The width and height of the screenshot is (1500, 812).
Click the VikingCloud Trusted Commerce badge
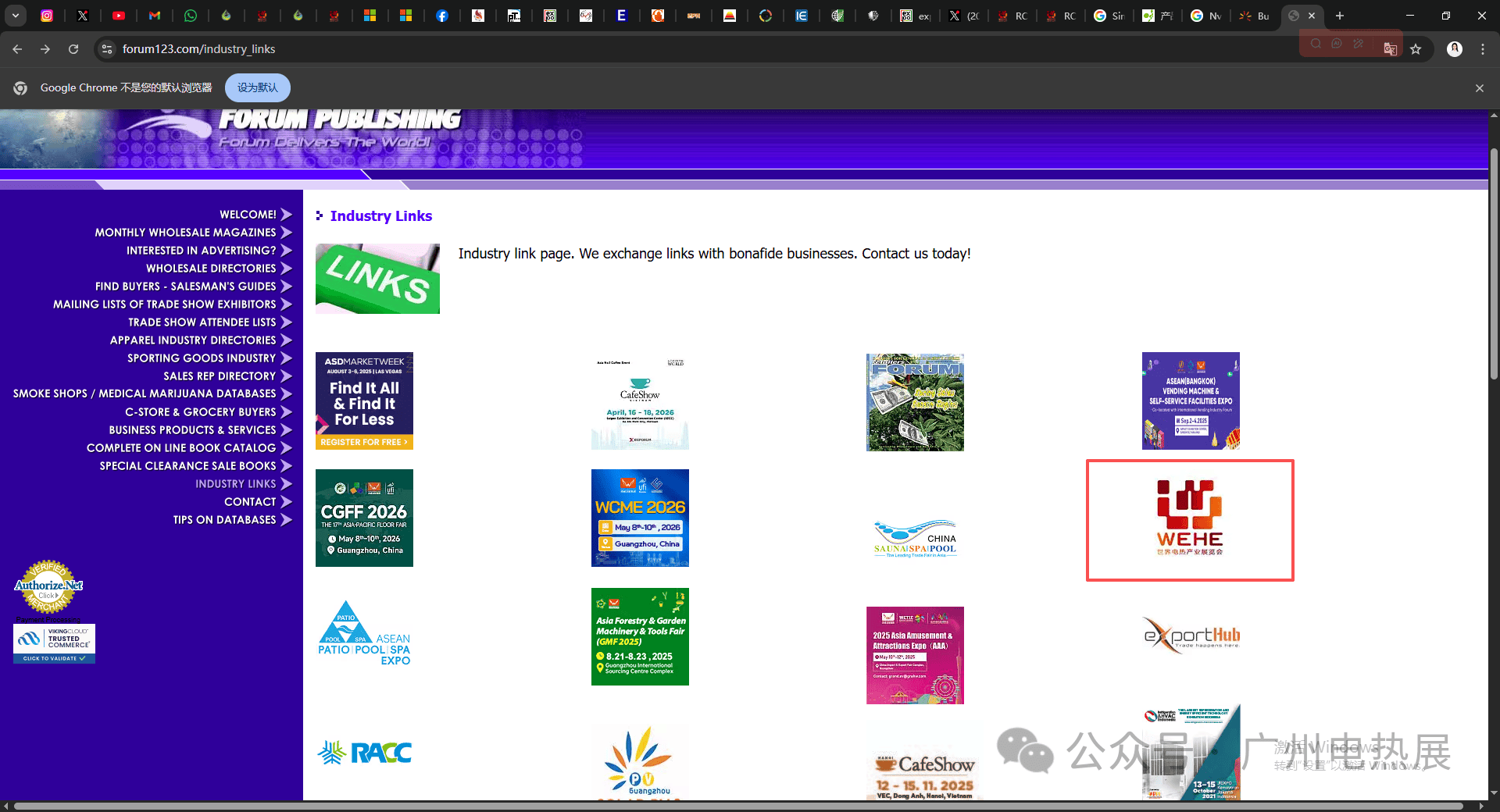[x=54, y=644]
